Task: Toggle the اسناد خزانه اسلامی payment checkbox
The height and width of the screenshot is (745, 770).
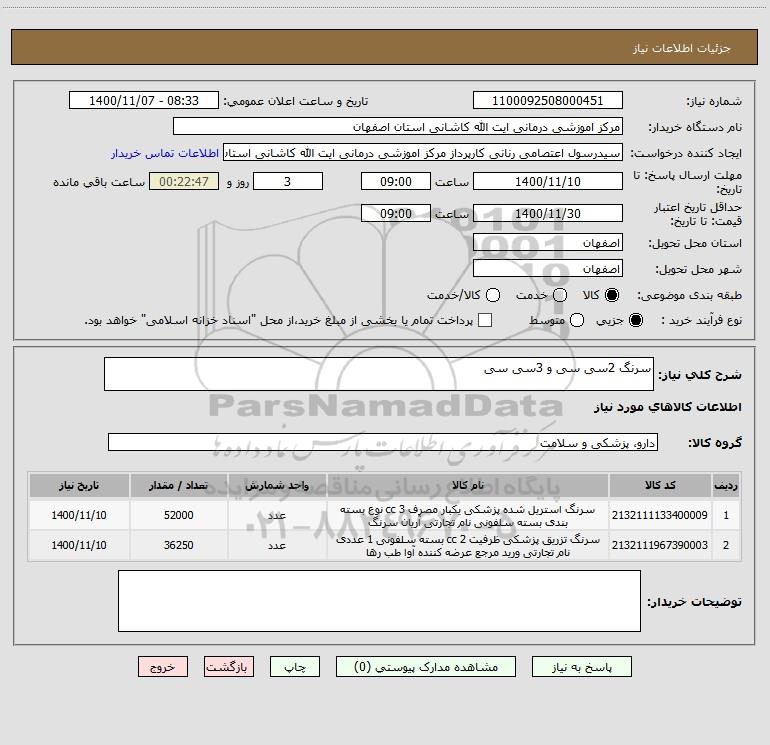Action: [485, 320]
